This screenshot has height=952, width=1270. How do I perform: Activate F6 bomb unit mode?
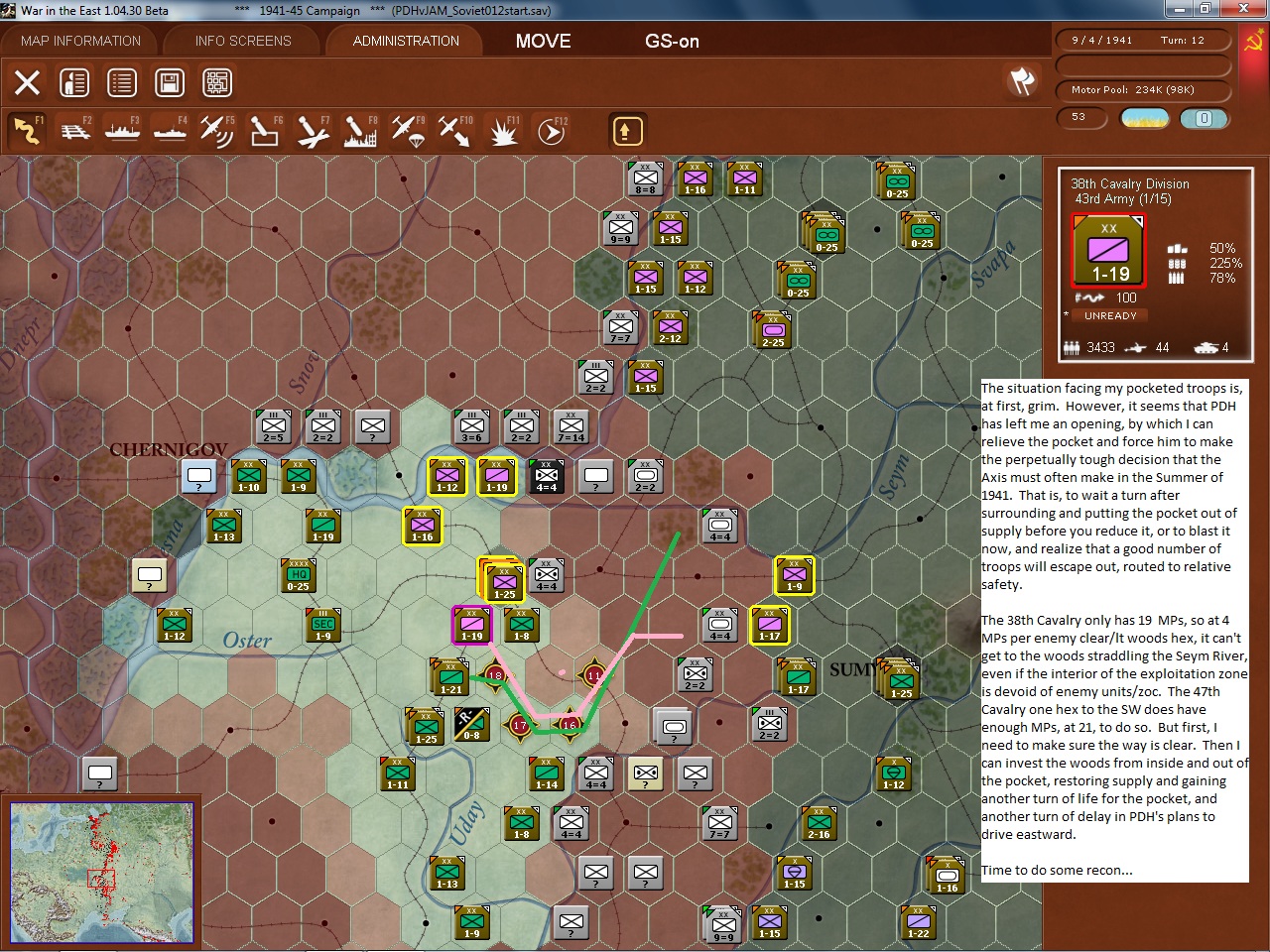click(266, 130)
